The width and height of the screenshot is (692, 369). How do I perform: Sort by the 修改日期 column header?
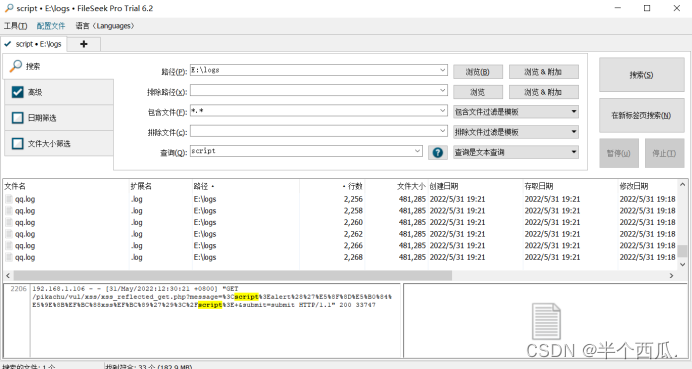tap(647, 186)
